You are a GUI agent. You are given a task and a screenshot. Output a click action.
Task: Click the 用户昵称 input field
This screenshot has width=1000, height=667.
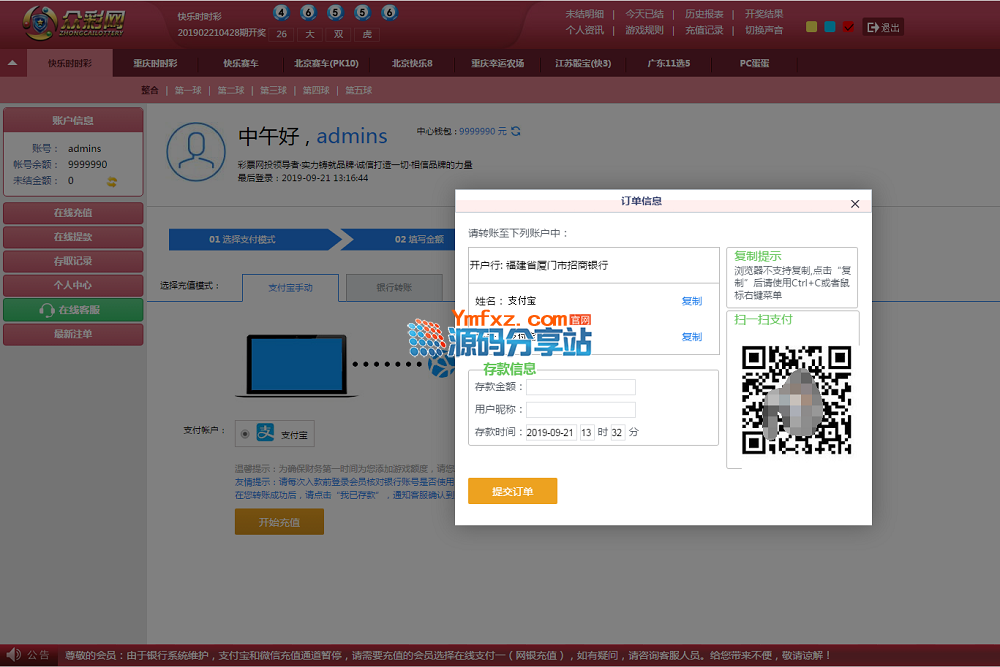(x=581, y=410)
